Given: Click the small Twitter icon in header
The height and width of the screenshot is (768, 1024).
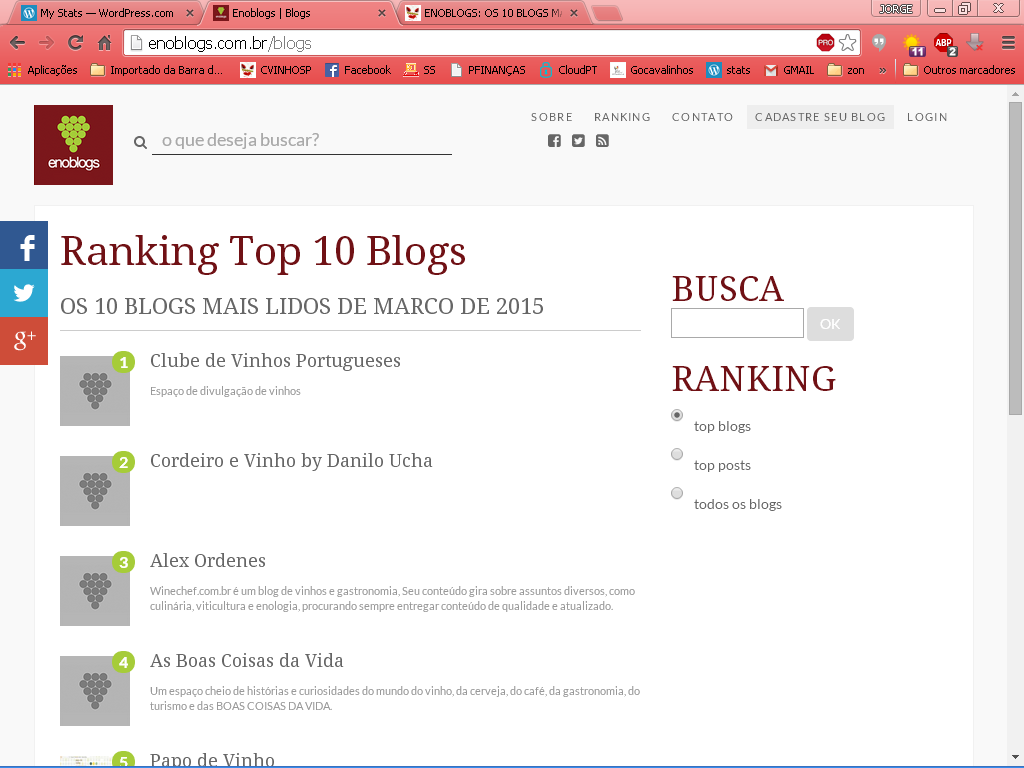Looking at the screenshot, I should click(x=578, y=141).
